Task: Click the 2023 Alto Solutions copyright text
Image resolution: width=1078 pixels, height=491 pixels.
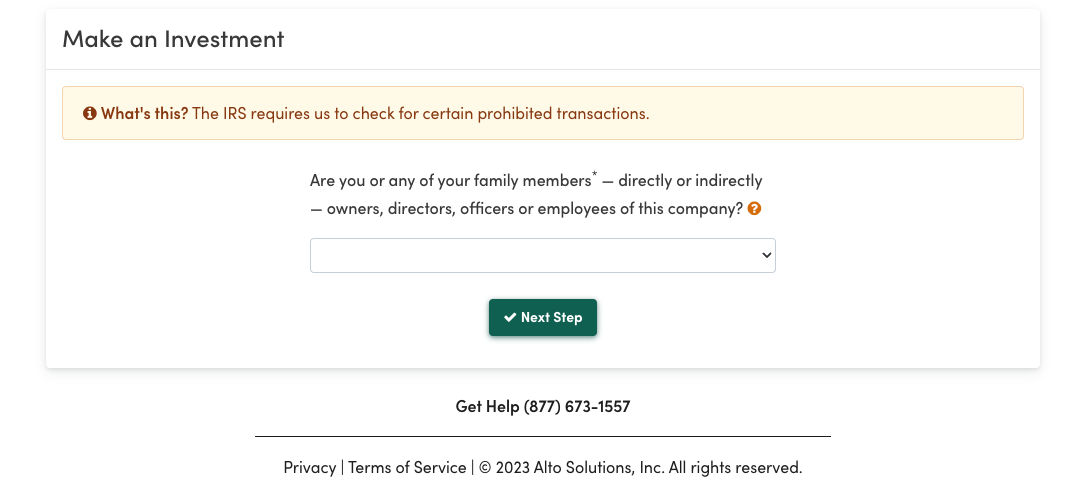Action: [x=570, y=468]
